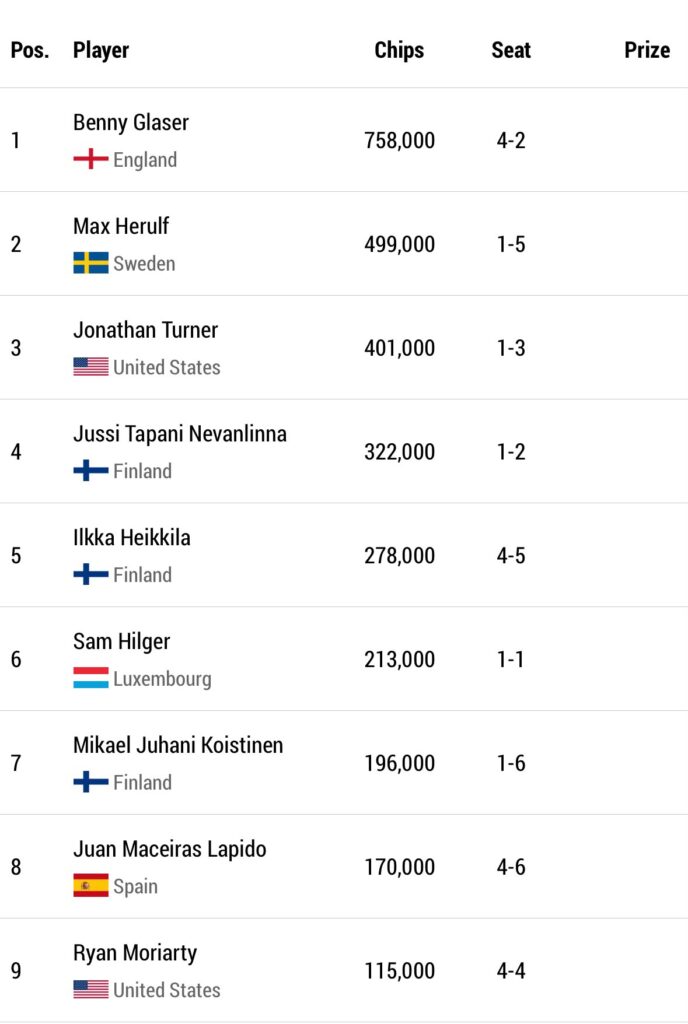Sort by the Chips column header

pos(399,50)
